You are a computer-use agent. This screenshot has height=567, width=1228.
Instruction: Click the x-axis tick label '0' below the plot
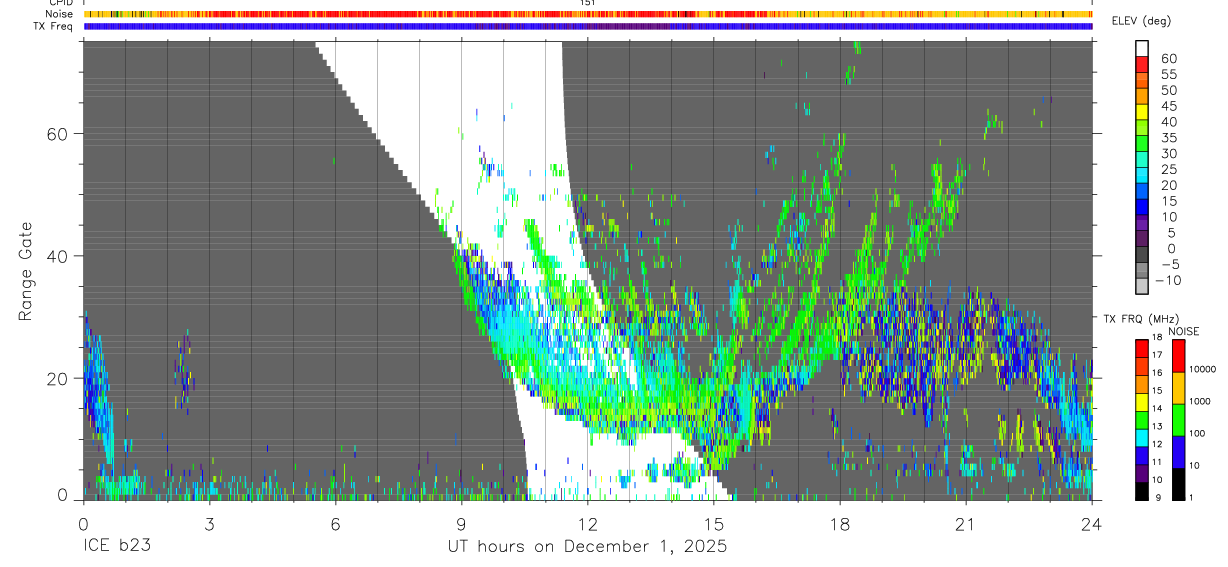[x=82, y=524]
